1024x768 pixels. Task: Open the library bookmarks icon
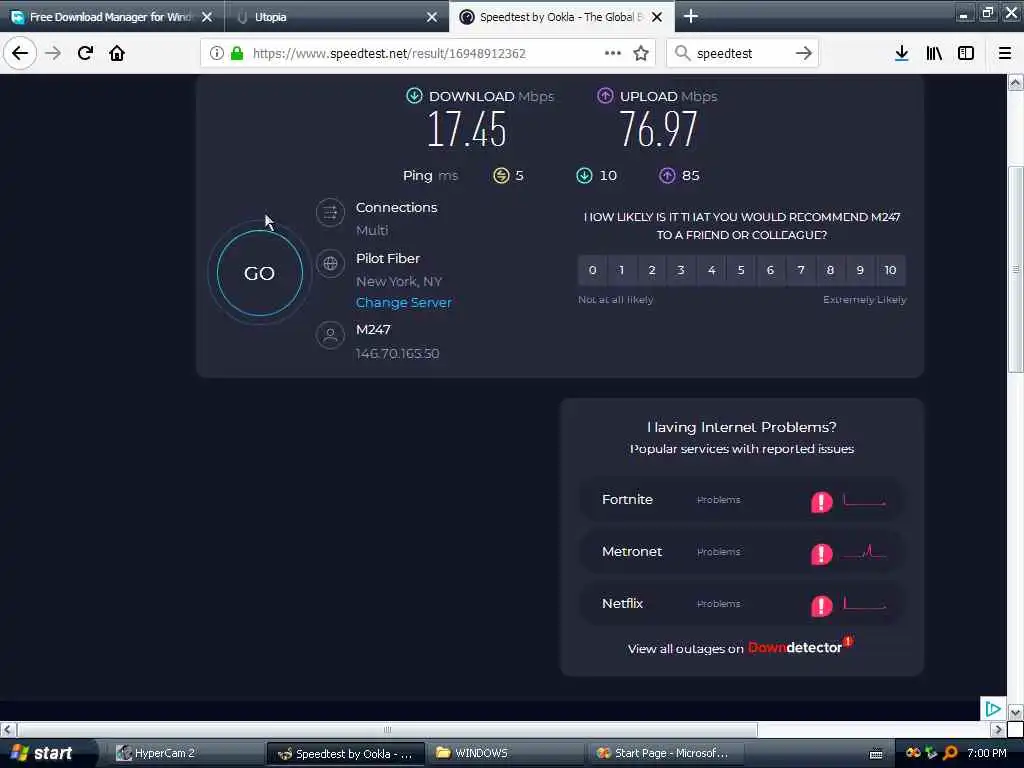[934, 53]
